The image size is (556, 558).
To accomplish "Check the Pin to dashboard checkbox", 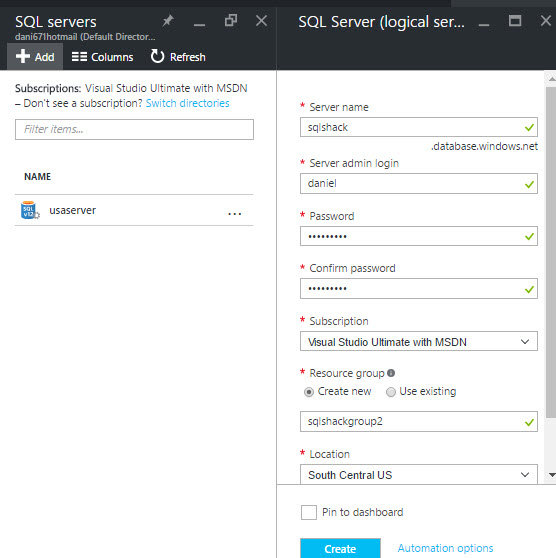I will tap(309, 512).
